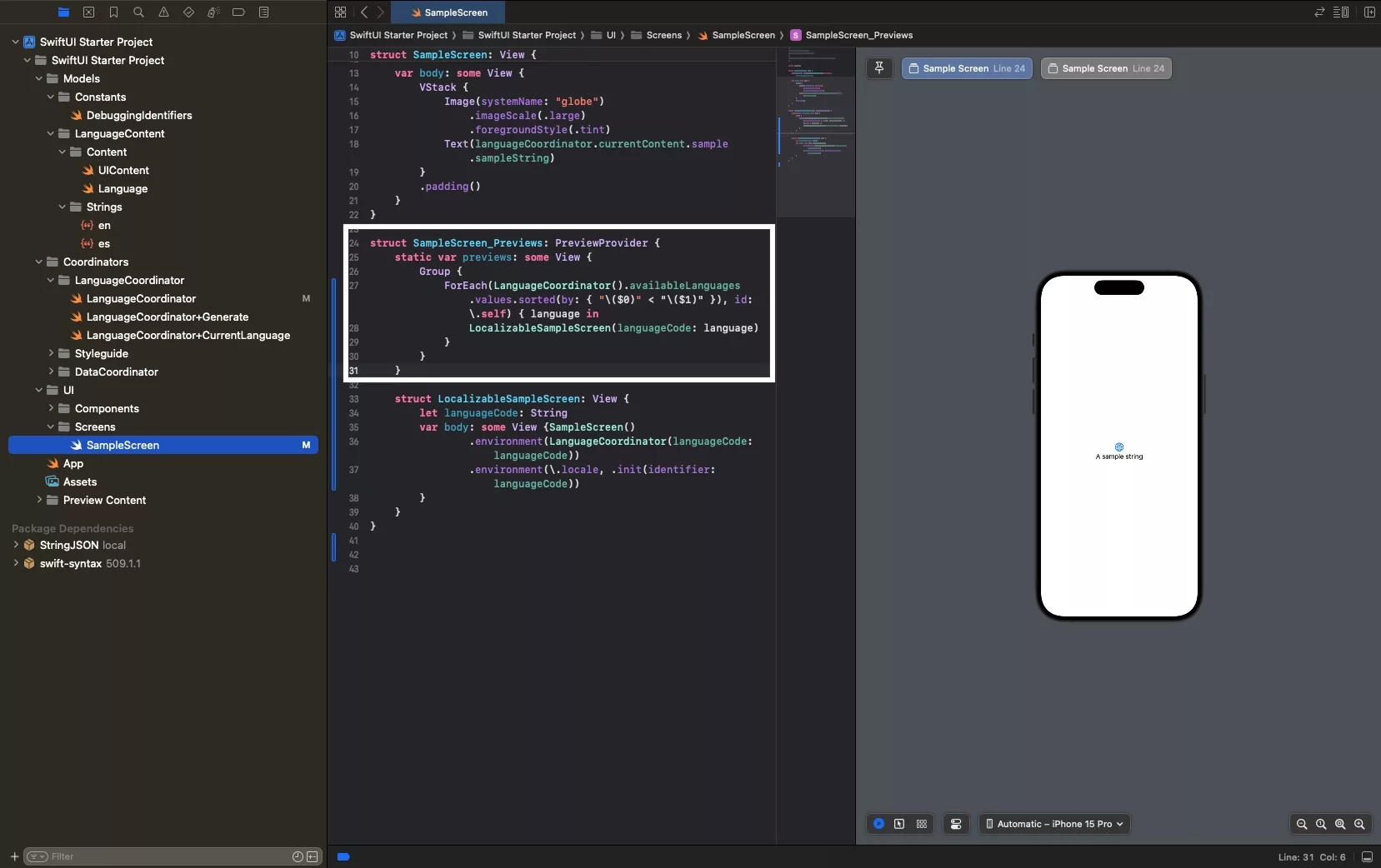Viewport: 1381px width, 868px height.
Task: Select the Live preview mode button
Action: [x=878, y=824]
